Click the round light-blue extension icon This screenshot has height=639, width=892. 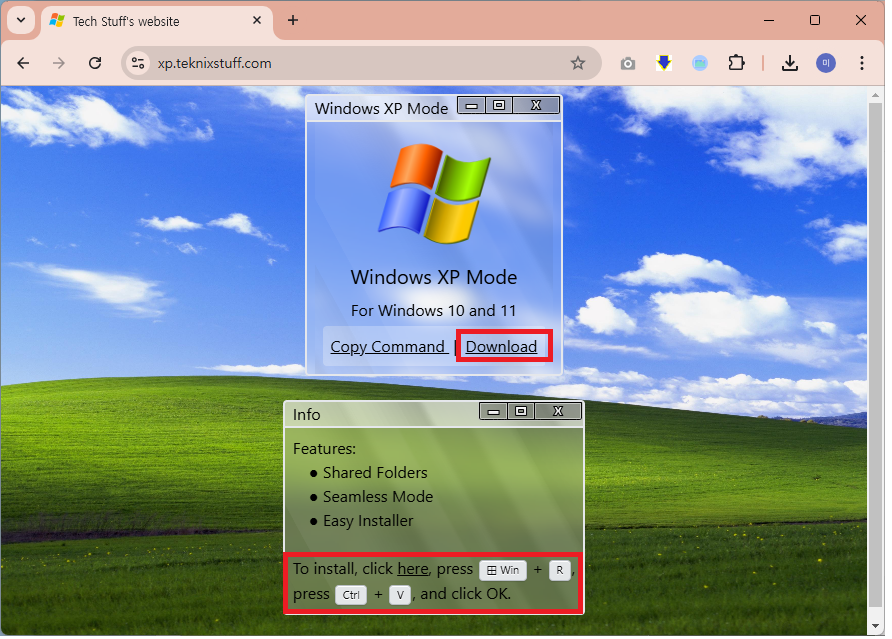pyautogui.click(x=700, y=63)
